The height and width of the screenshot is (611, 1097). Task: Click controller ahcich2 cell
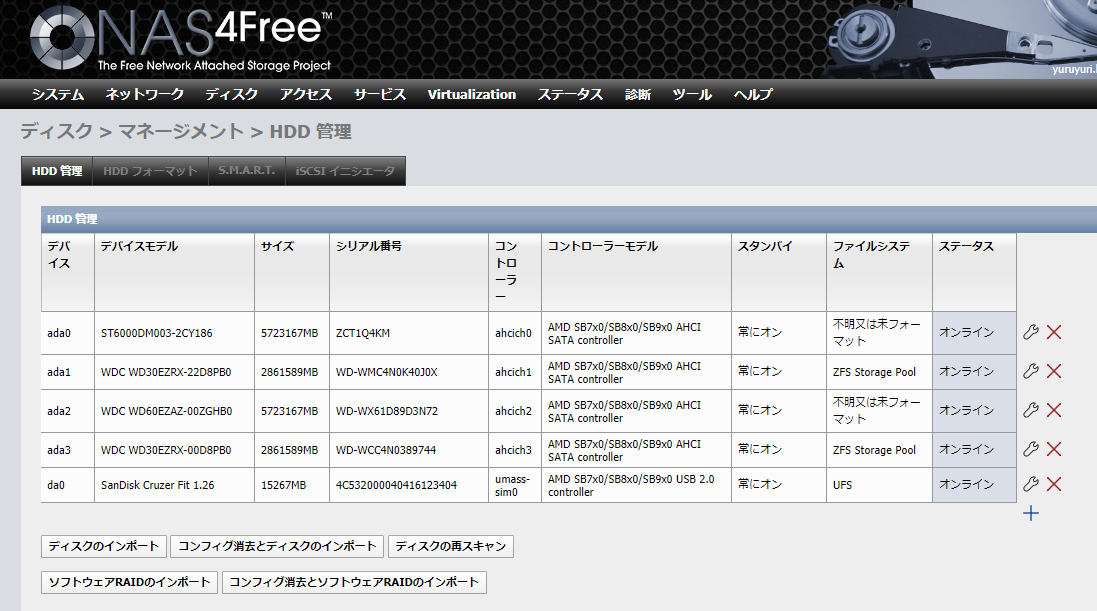pos(515,412)
